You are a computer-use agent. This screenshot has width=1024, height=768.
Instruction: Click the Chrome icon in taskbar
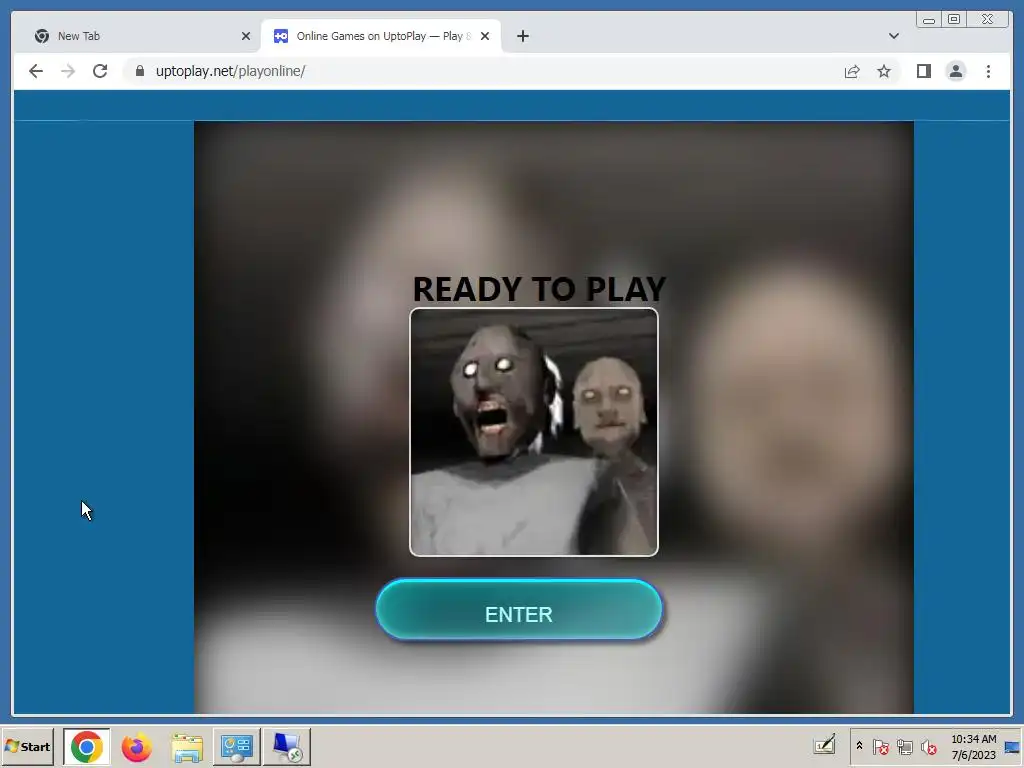click(x=87, y=746)
